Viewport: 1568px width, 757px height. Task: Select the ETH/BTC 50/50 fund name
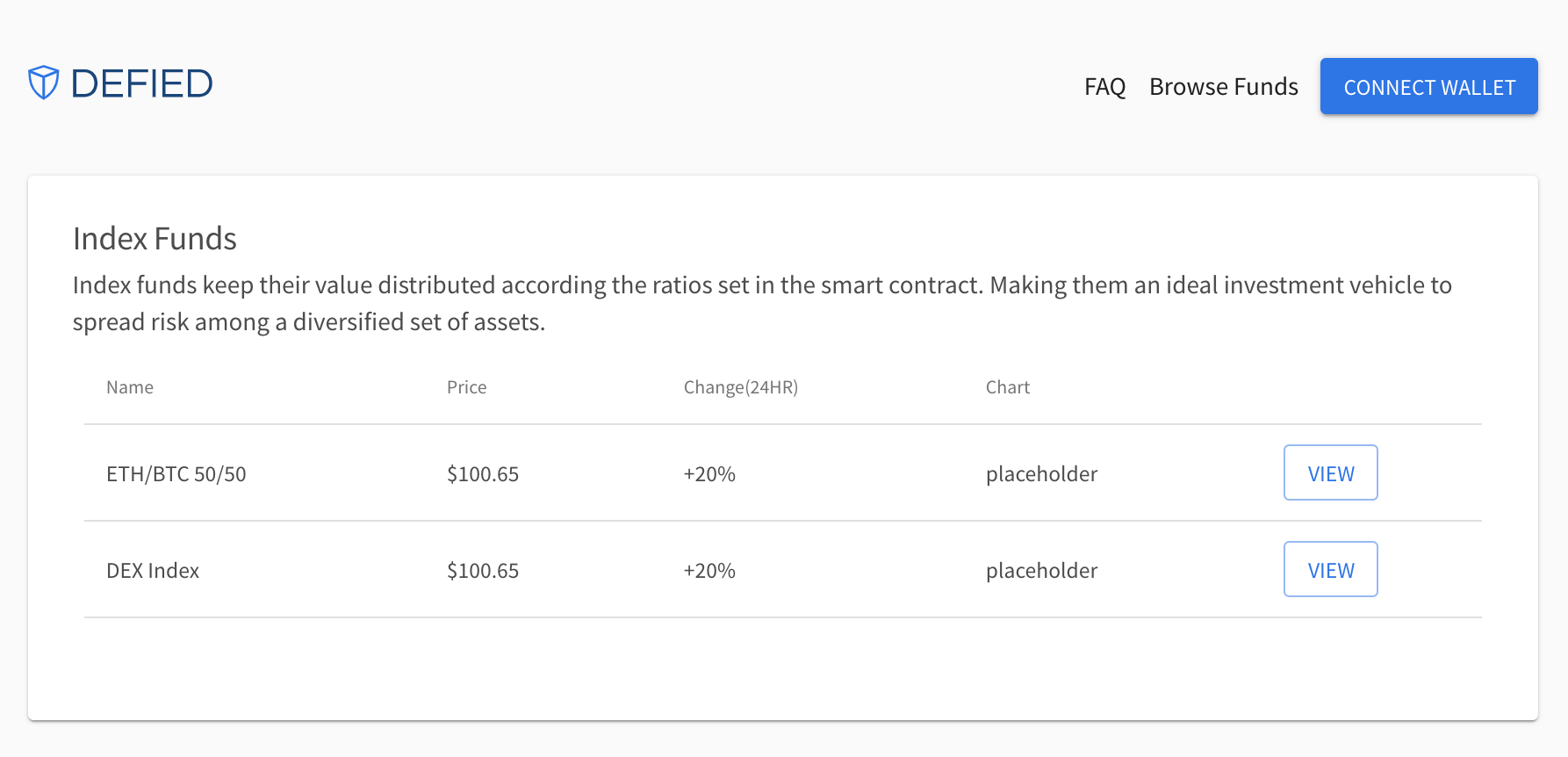(176, 474)
